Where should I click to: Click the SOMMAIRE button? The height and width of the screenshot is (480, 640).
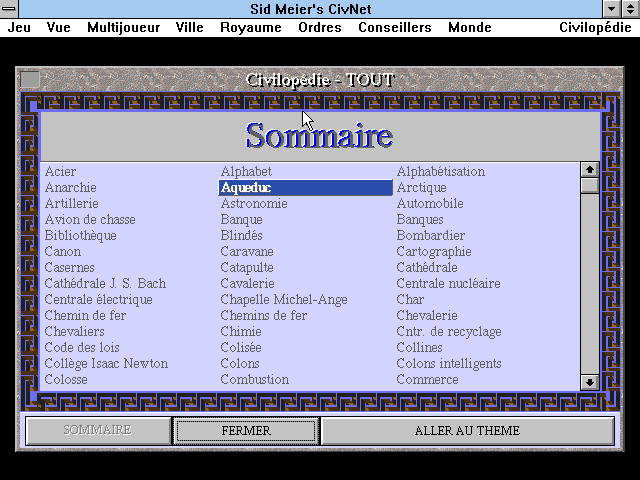(x=98, y=431)
